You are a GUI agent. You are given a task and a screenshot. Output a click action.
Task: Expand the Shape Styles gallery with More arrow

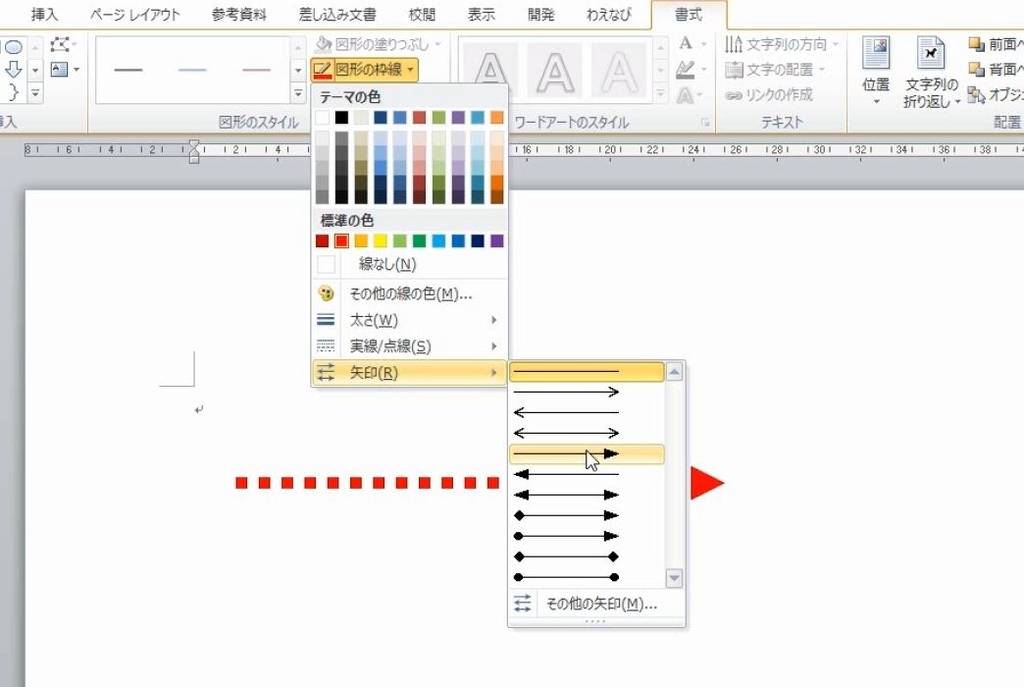297,92
